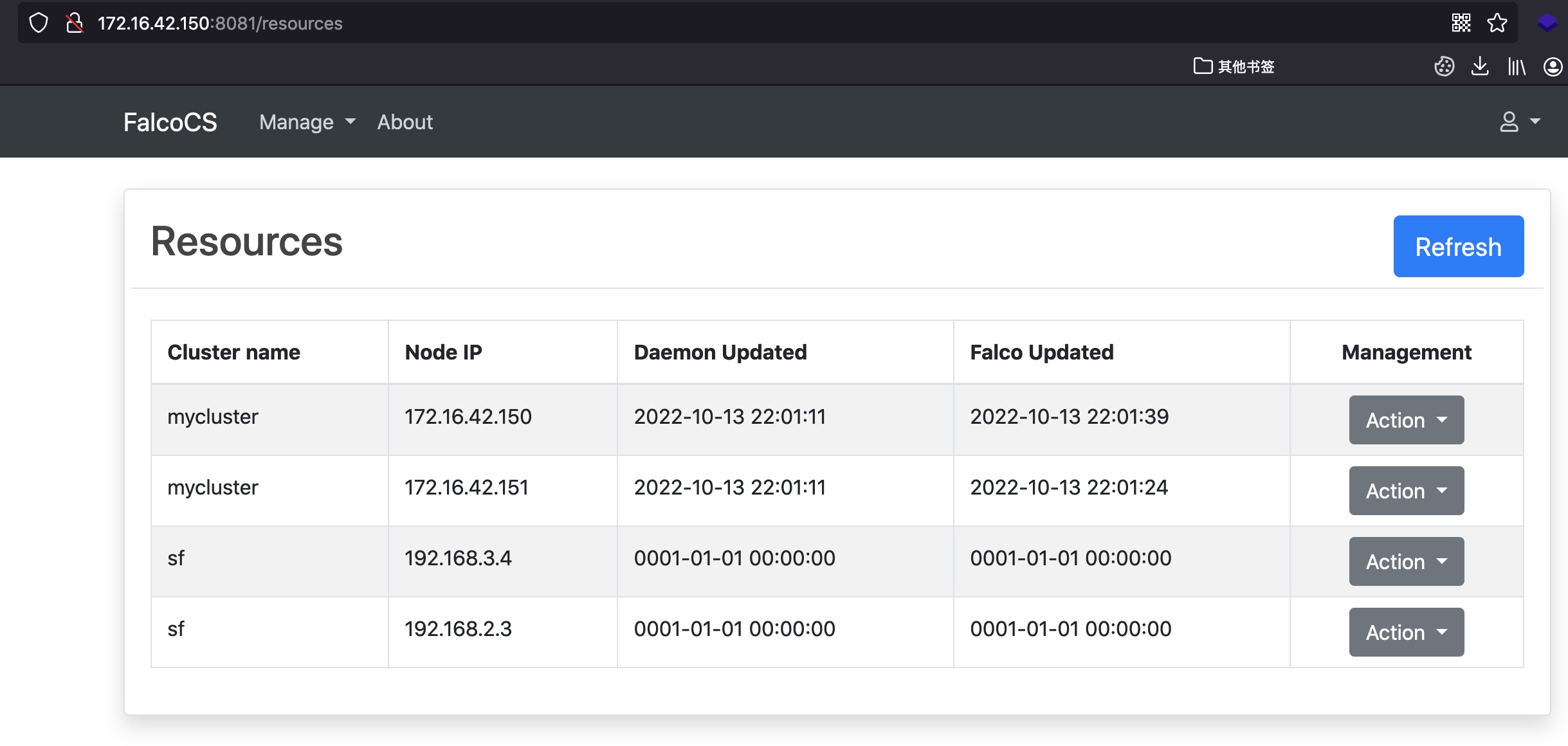1568x746 pixels.
Task: Open the QR code generator icon
Action: 1461,23
